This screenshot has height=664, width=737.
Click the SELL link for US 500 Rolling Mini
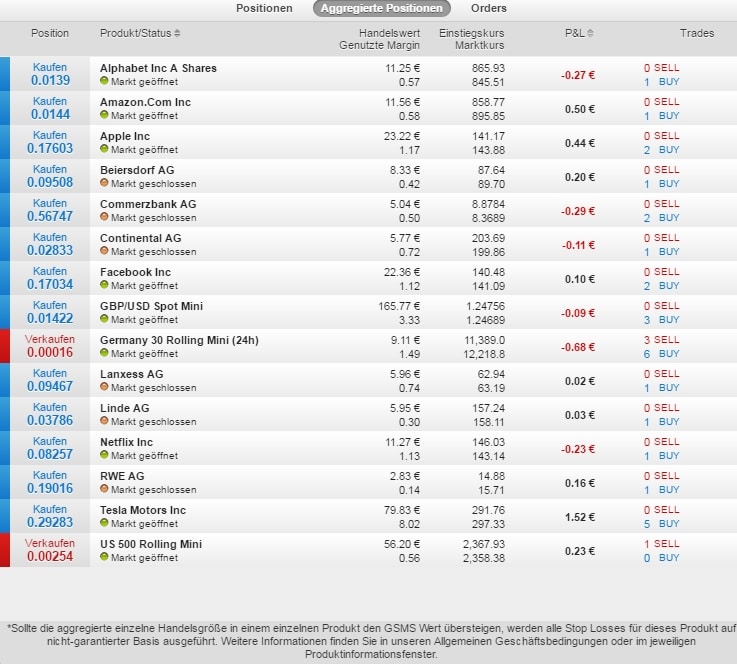[667, 544]
